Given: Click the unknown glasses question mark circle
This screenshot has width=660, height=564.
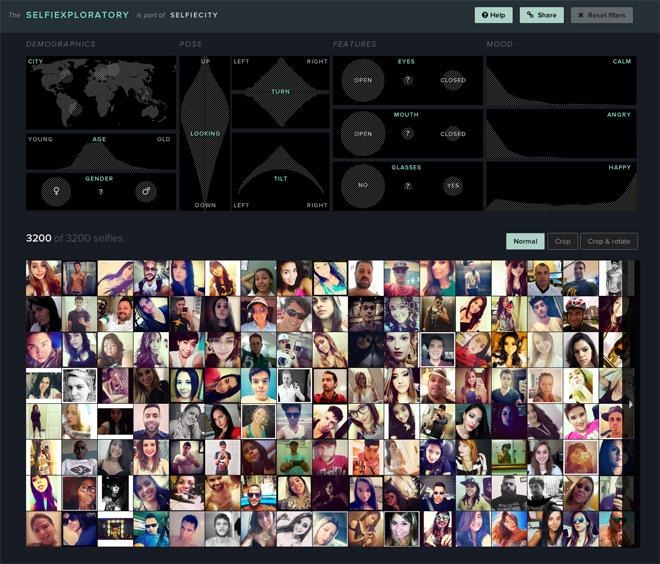Looking at the screenshot, I should (407, 186).
